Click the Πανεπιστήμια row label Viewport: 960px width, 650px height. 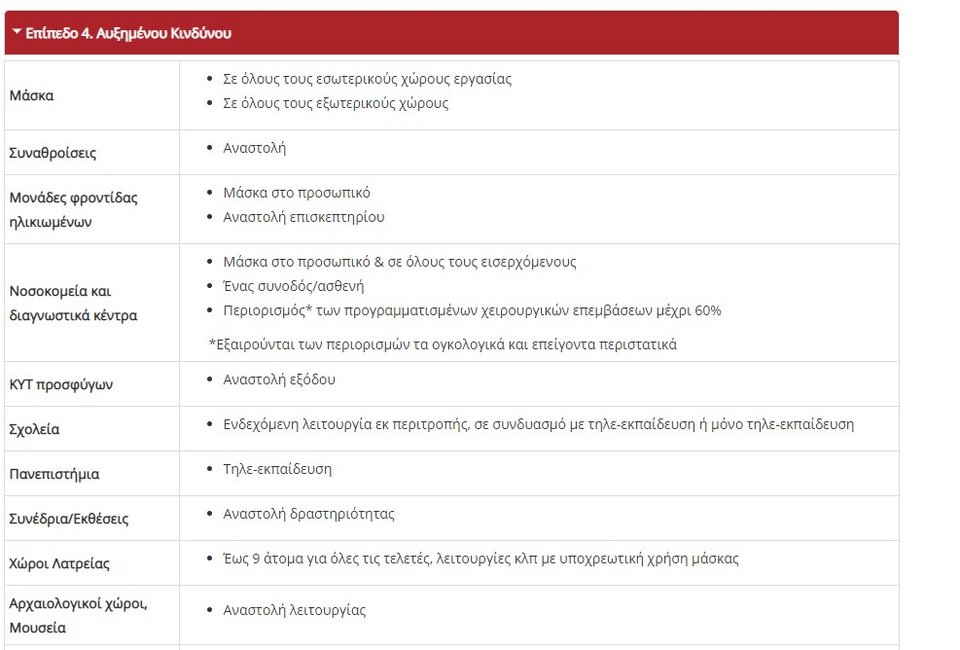pos(54,474)
